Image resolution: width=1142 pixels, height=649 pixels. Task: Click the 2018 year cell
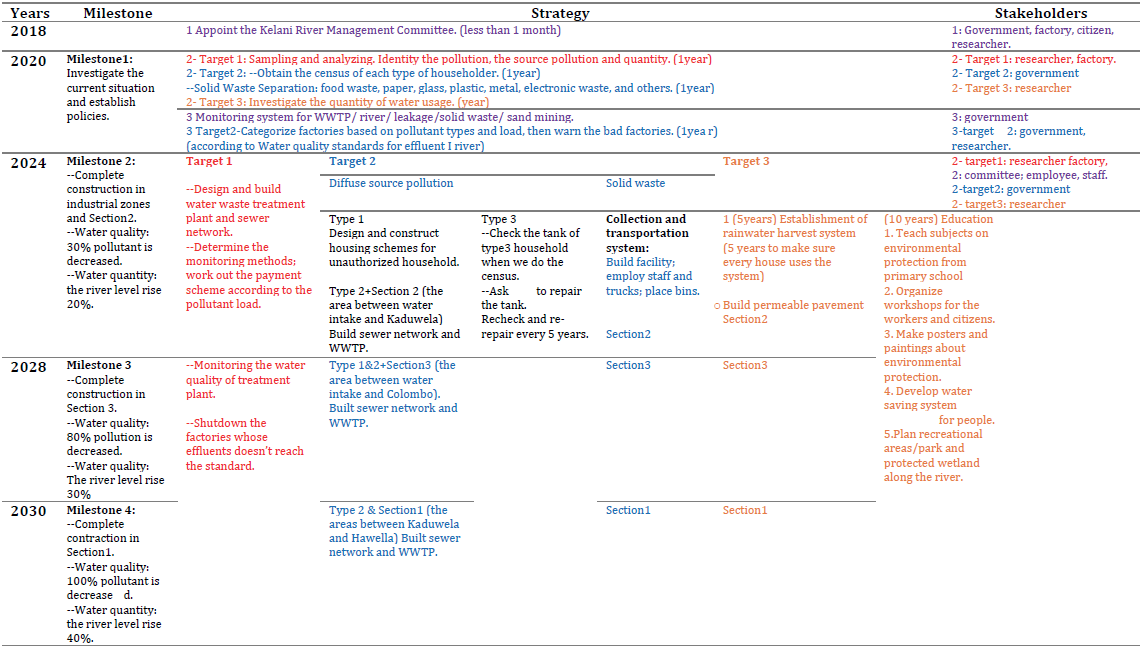pos(28,31)
